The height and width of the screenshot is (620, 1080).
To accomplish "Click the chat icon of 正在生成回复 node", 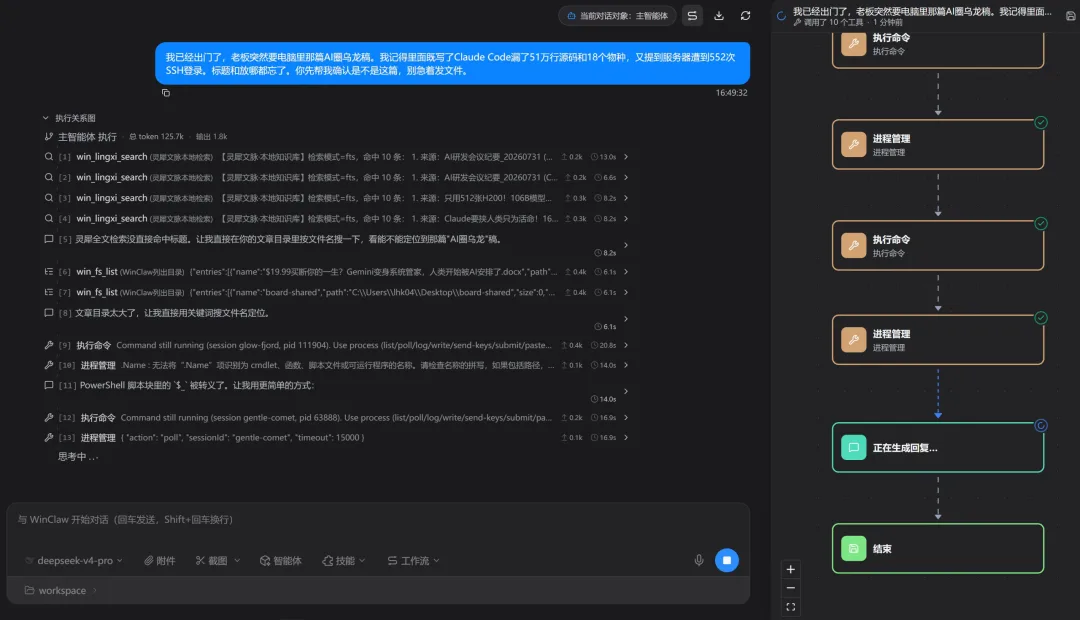I will (x=853, y=447).
